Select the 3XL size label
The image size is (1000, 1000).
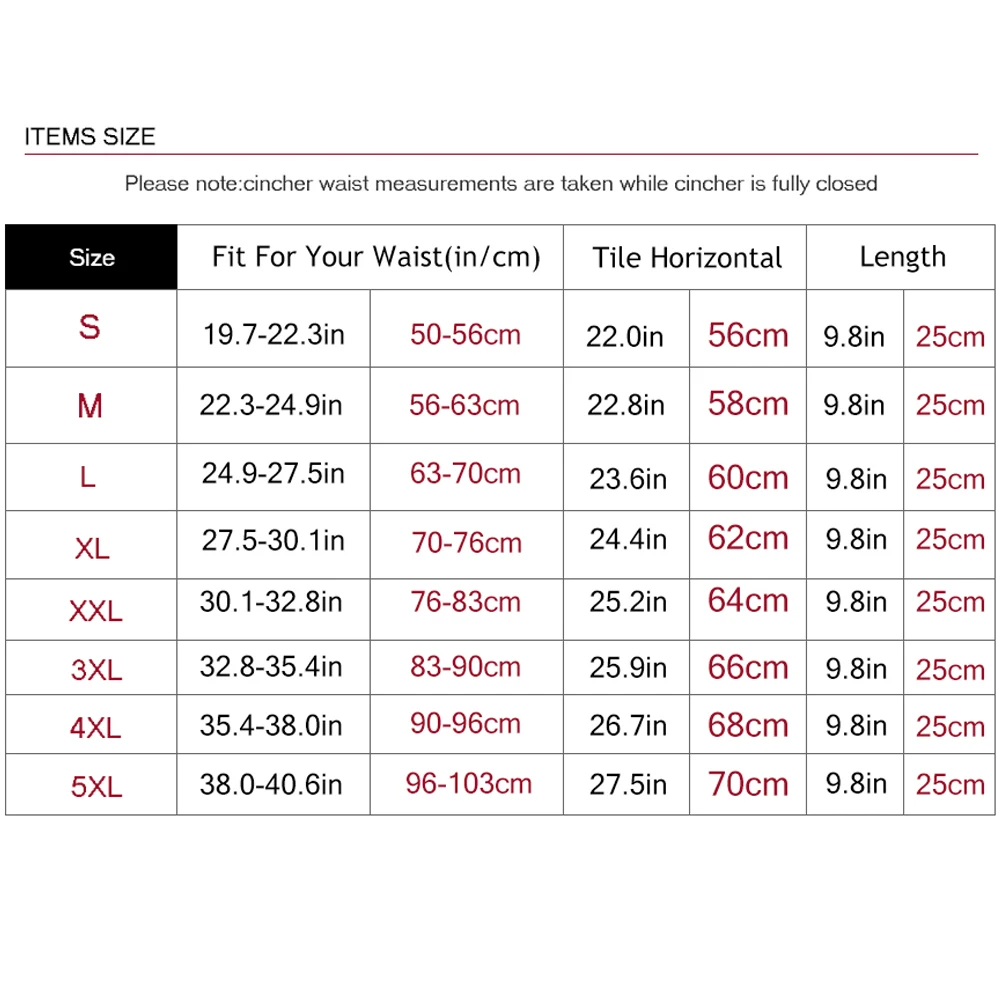[x=96, y=669]
